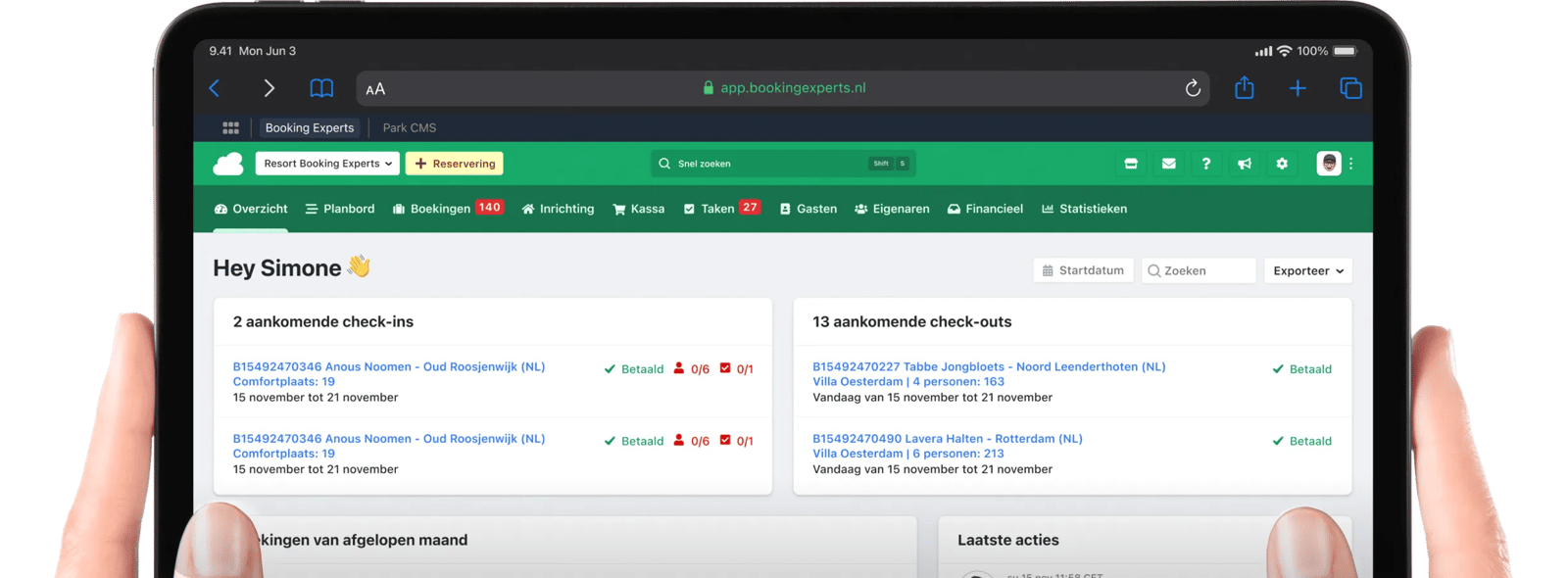Click the 'Laatste acties' heading
Screen dimensions: 1568x578
coord(1008,540)
